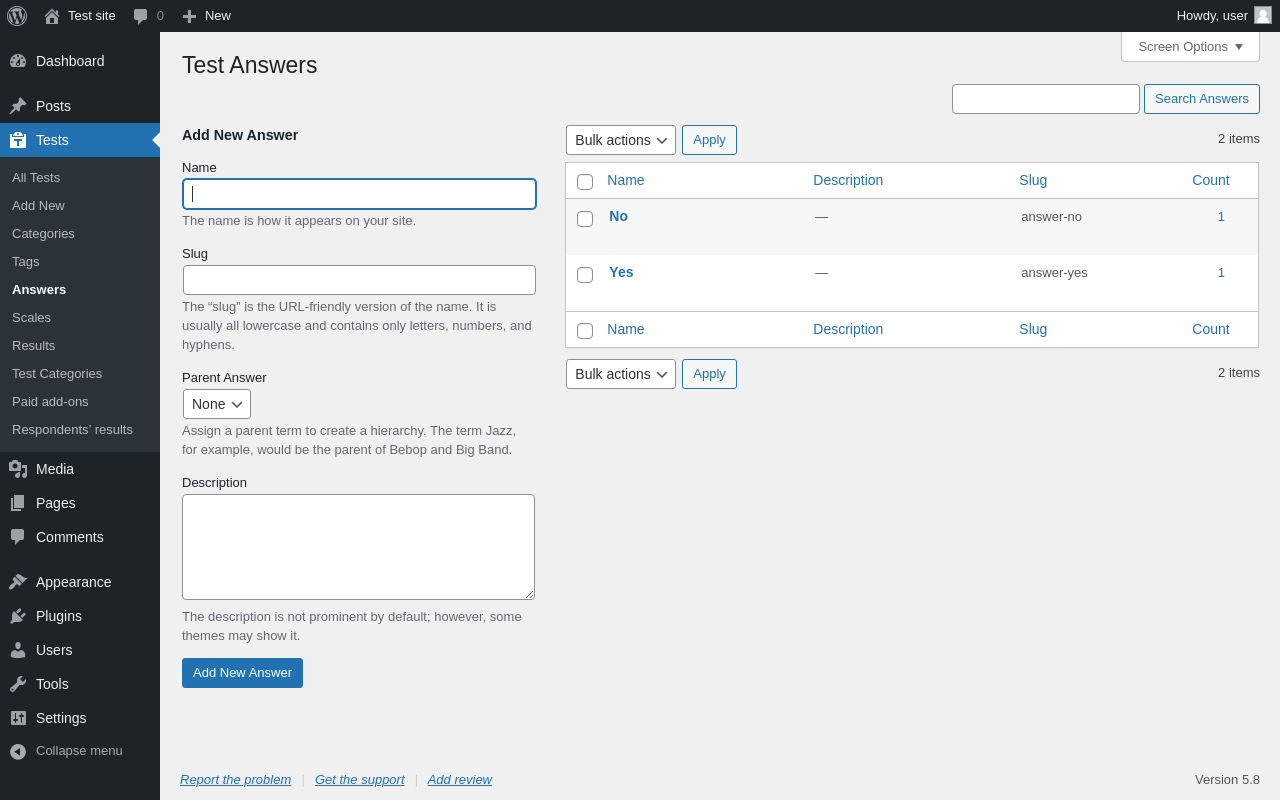
Task: Click into the Description textarea
Action: coord(359,547)
